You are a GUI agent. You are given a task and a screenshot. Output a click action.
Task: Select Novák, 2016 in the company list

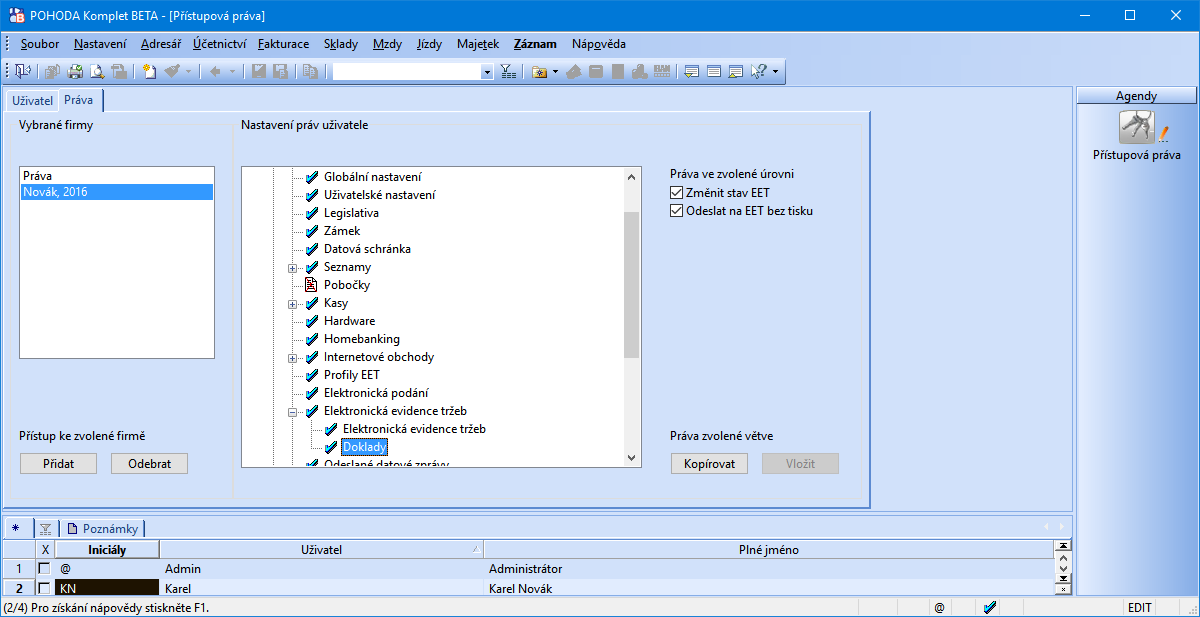(x=117, y=192)
